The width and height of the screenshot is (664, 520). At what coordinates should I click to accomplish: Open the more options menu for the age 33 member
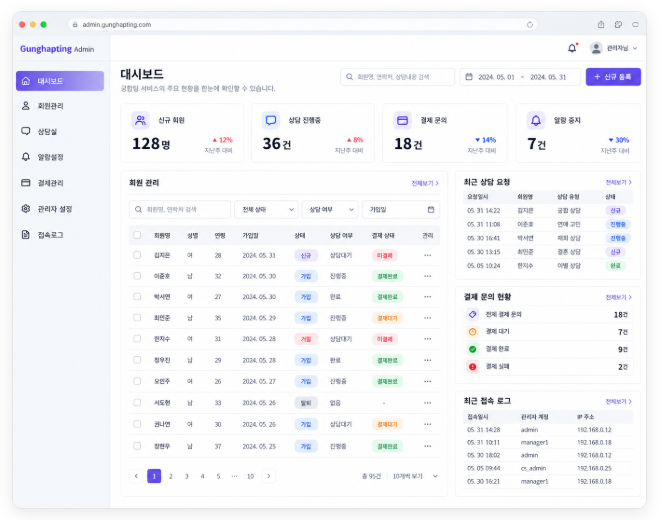tap(428, 403)
